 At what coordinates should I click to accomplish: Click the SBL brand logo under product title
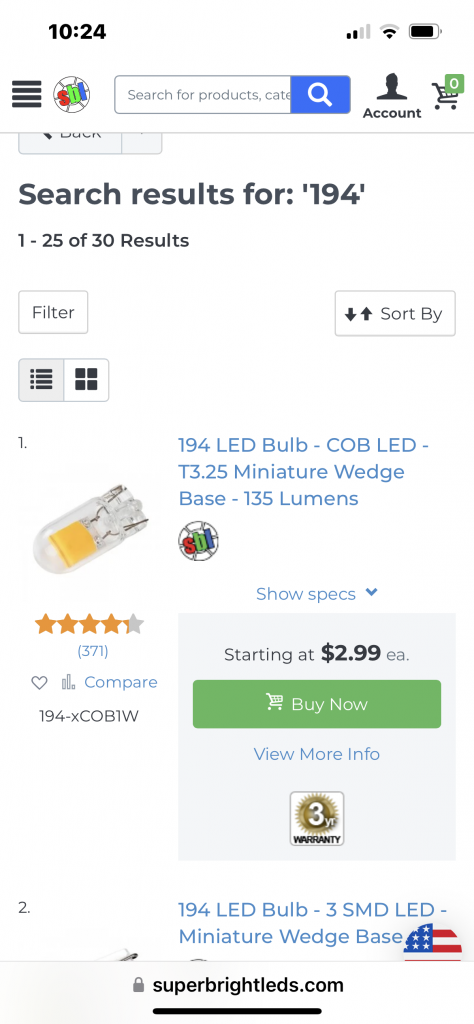click(198, 541)
